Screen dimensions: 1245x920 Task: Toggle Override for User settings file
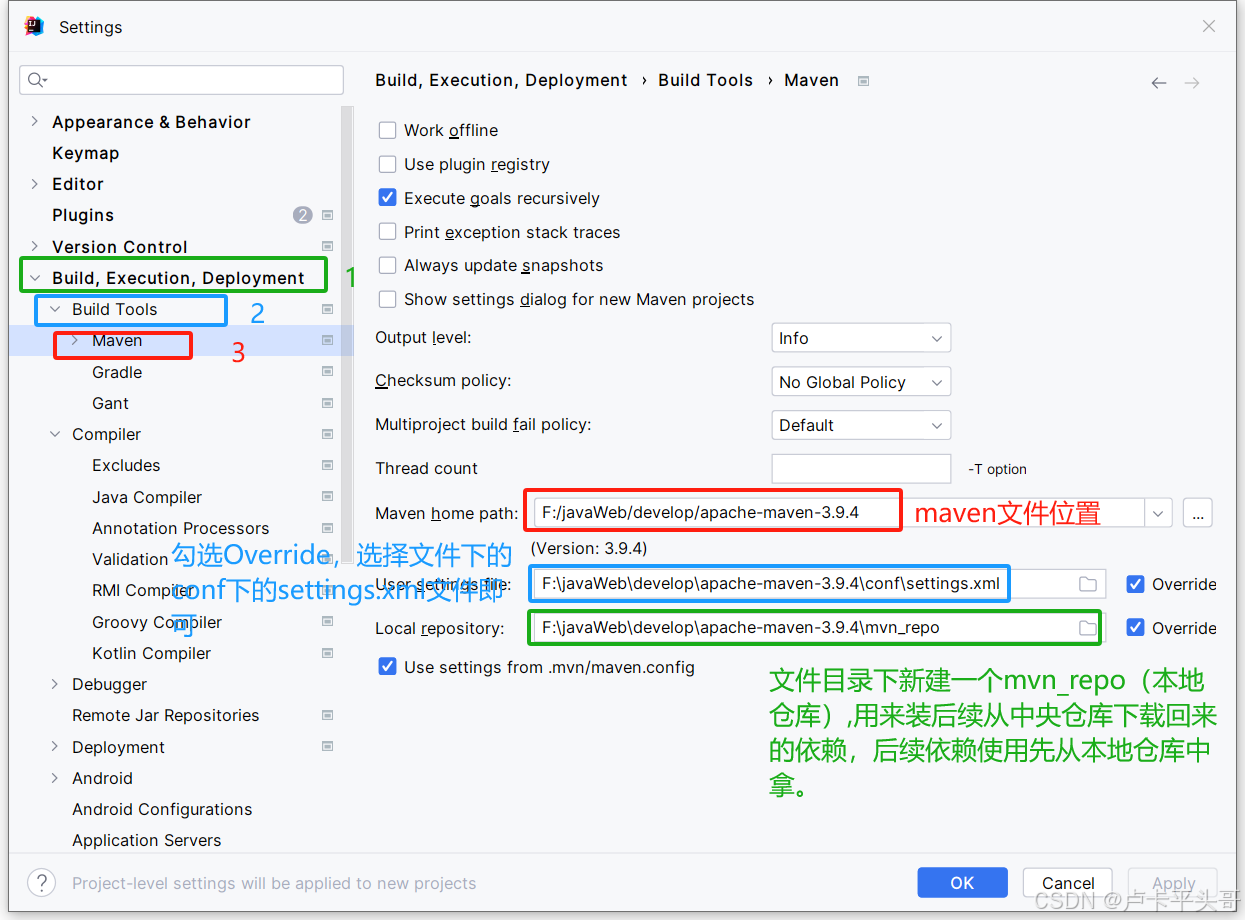coord(1135,584)
